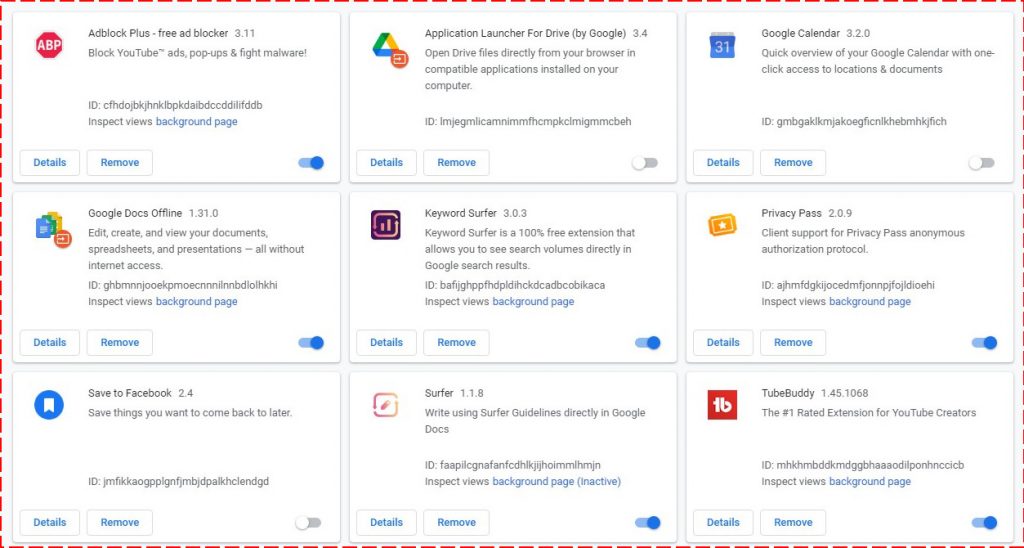
Task: Open Surfer background page (Inactive) link
Action: [556, 481]
